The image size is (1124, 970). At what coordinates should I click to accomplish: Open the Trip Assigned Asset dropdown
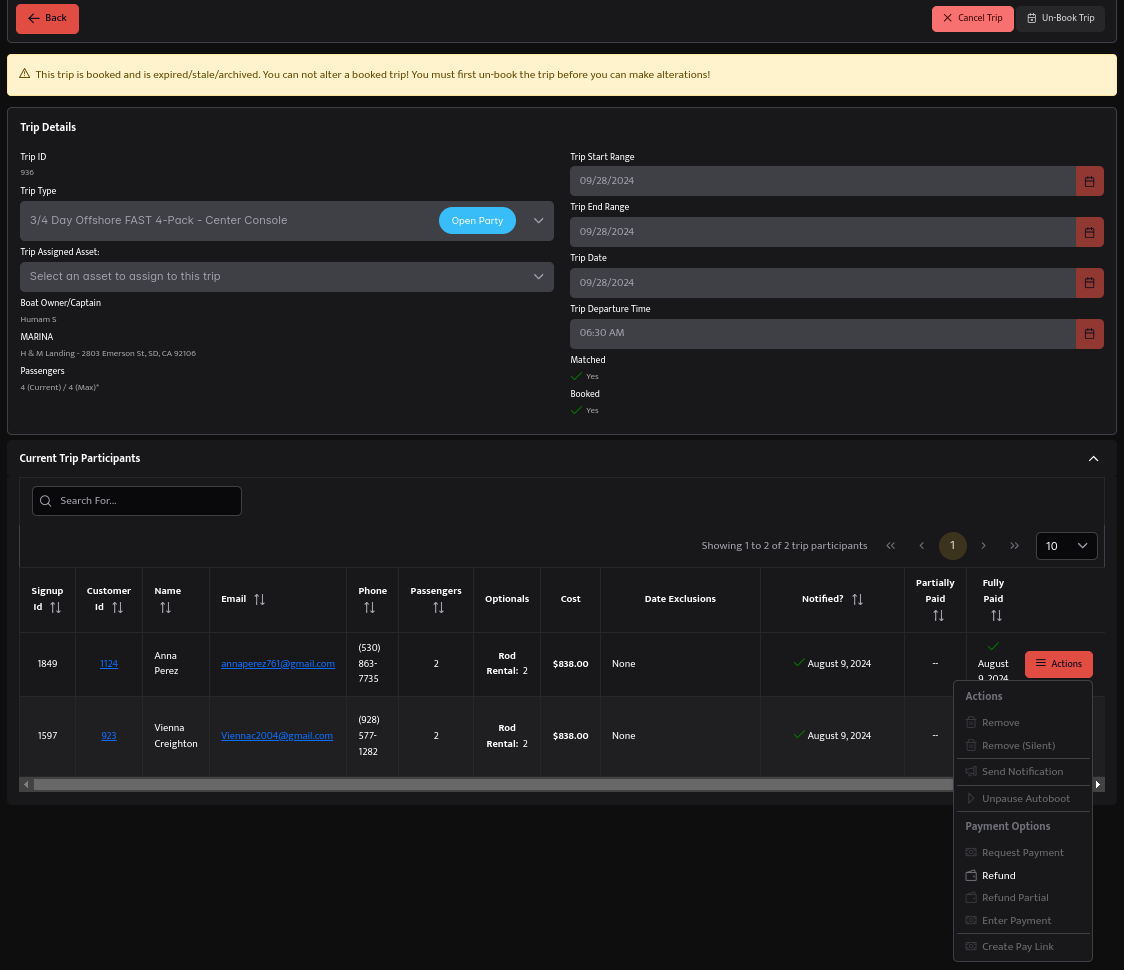(x=538, y=277)
